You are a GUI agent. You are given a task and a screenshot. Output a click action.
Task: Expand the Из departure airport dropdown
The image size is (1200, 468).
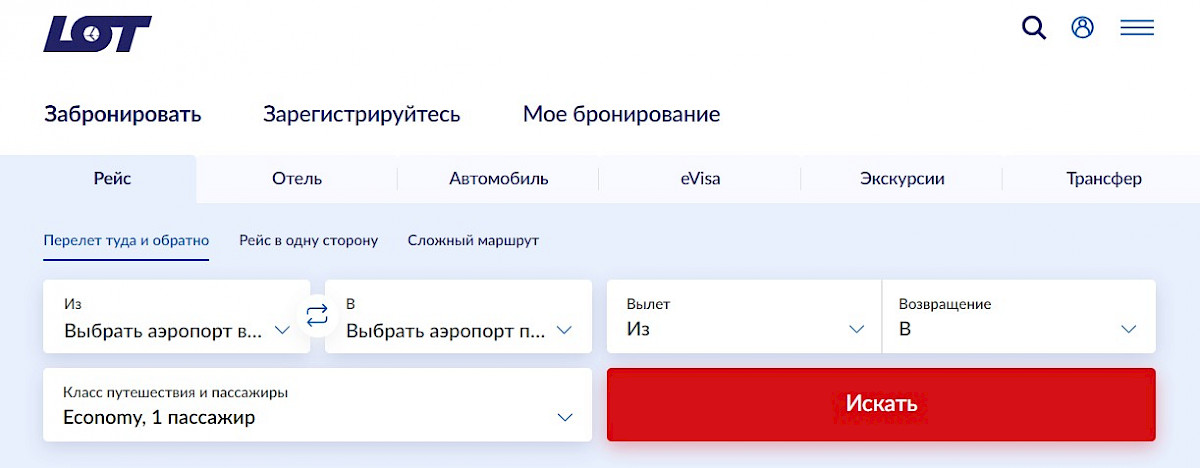pos(176,316)
